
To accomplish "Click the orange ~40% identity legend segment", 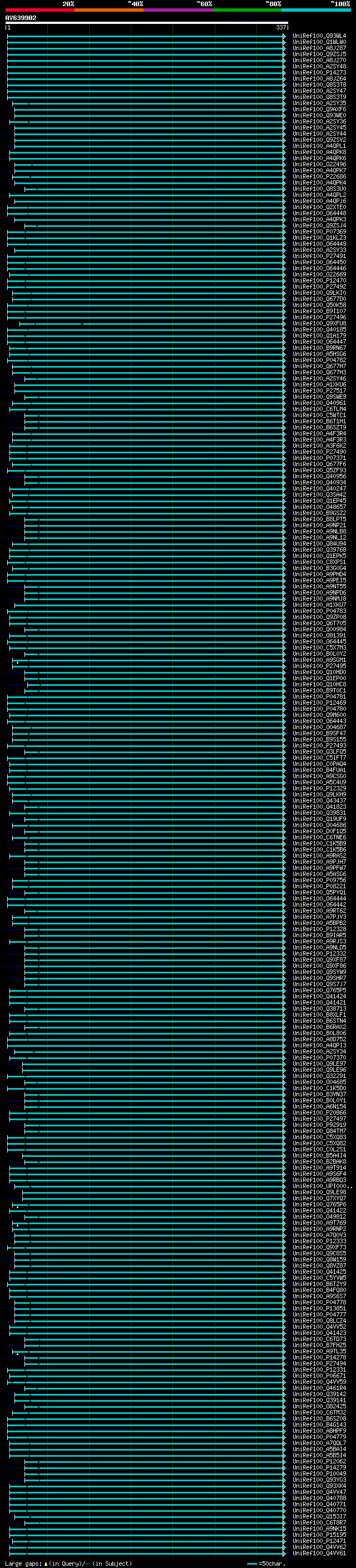I will coord(109,10).
